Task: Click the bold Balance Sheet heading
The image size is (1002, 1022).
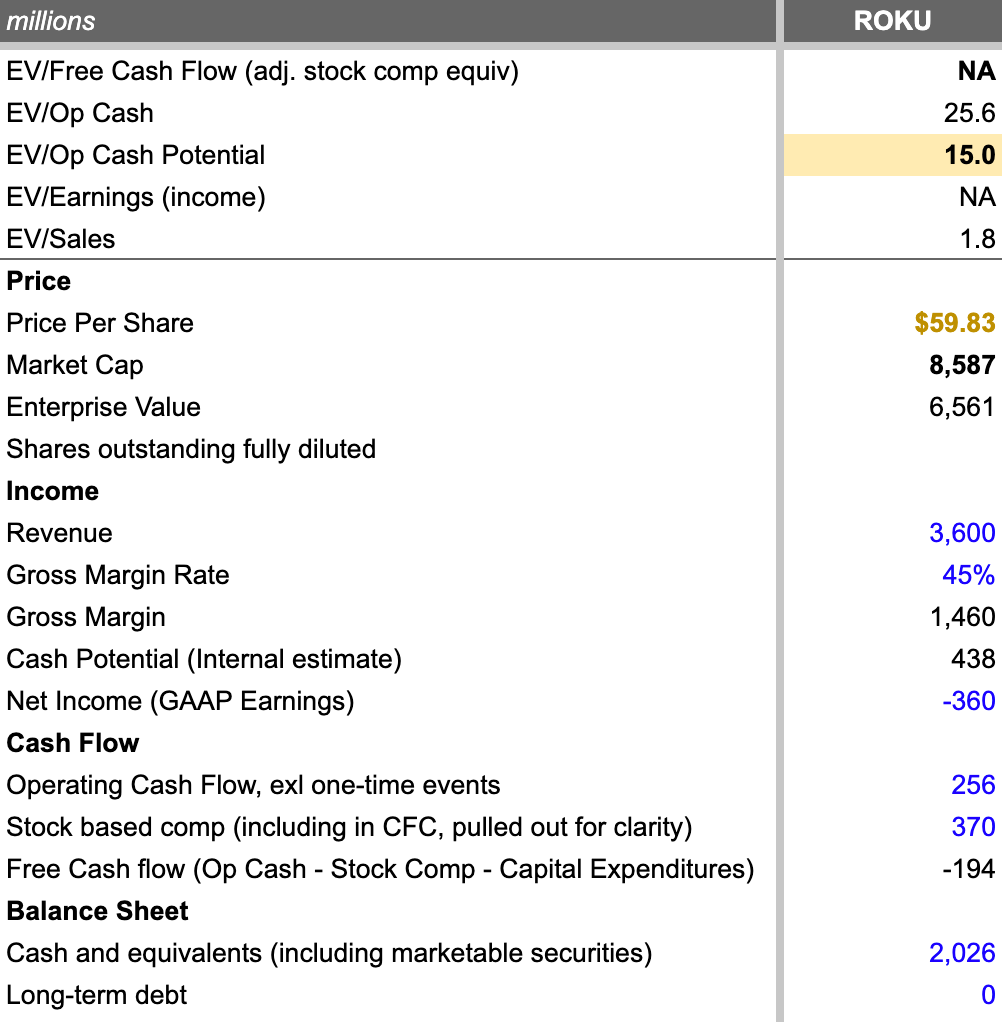Action: click(97, 911)
